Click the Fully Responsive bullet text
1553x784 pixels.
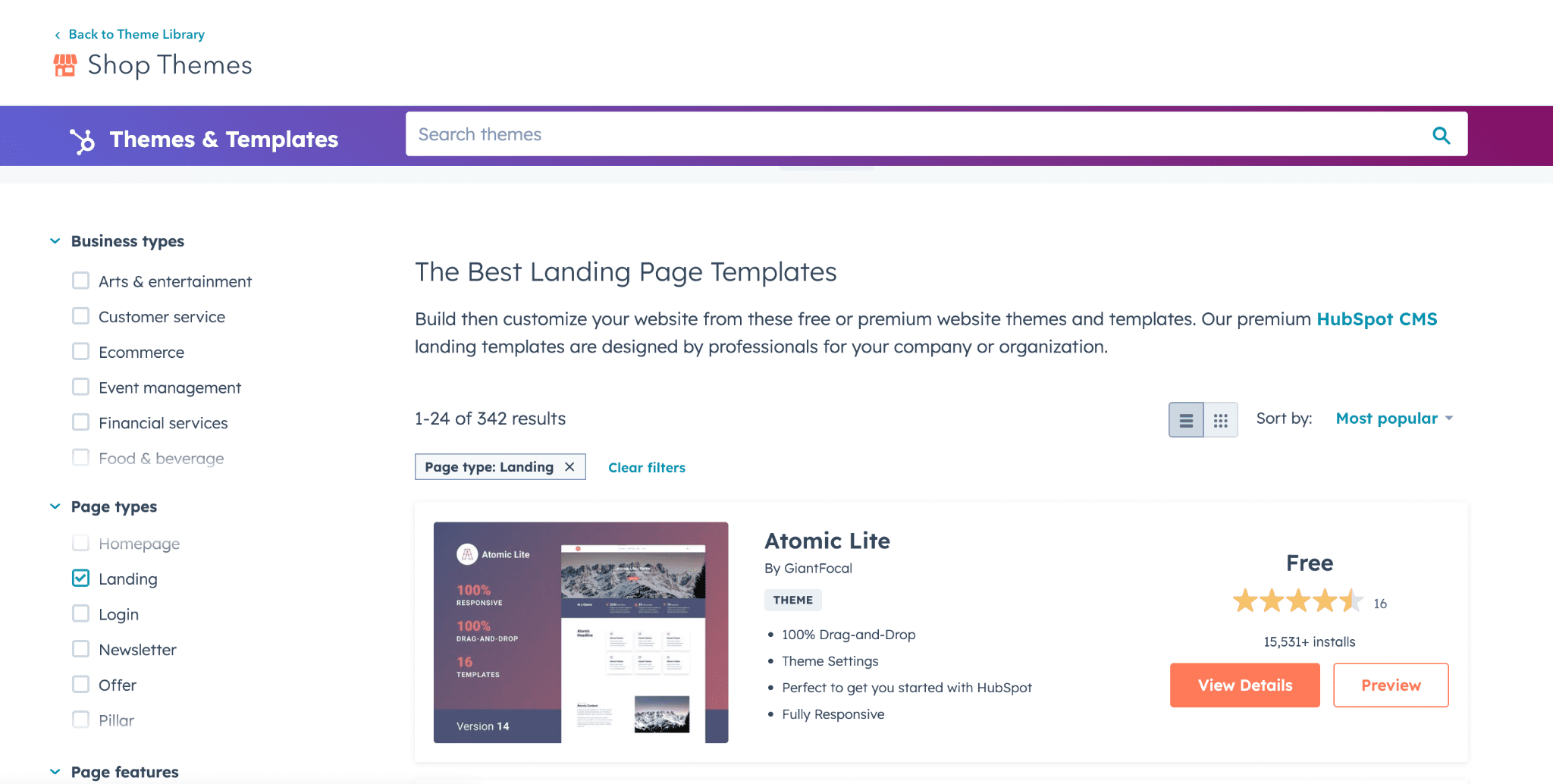point(833,714)
